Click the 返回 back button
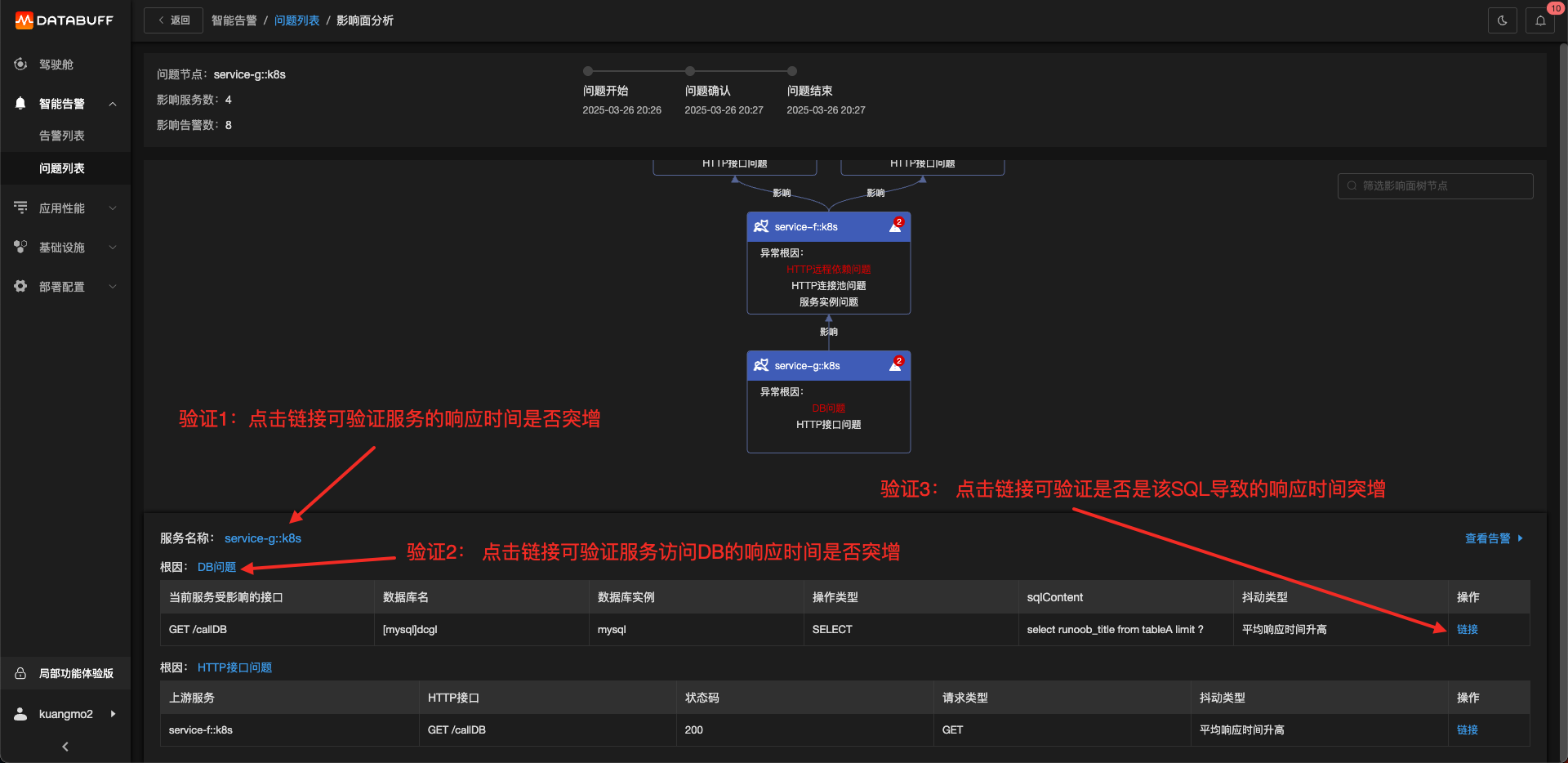Screen dimensions: 1568x763 click(173, 20)
